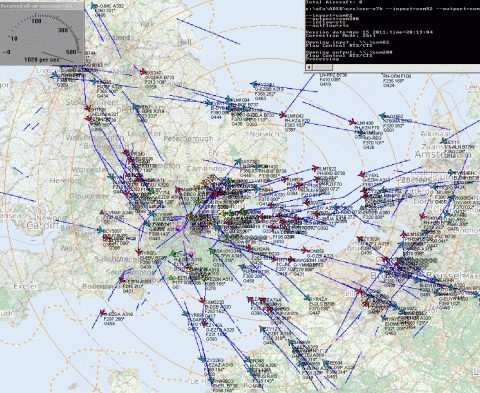Select the red KLM1498 aircraft over the North Sea
This screenshot has height=393, width=480.
coord(352,122)
